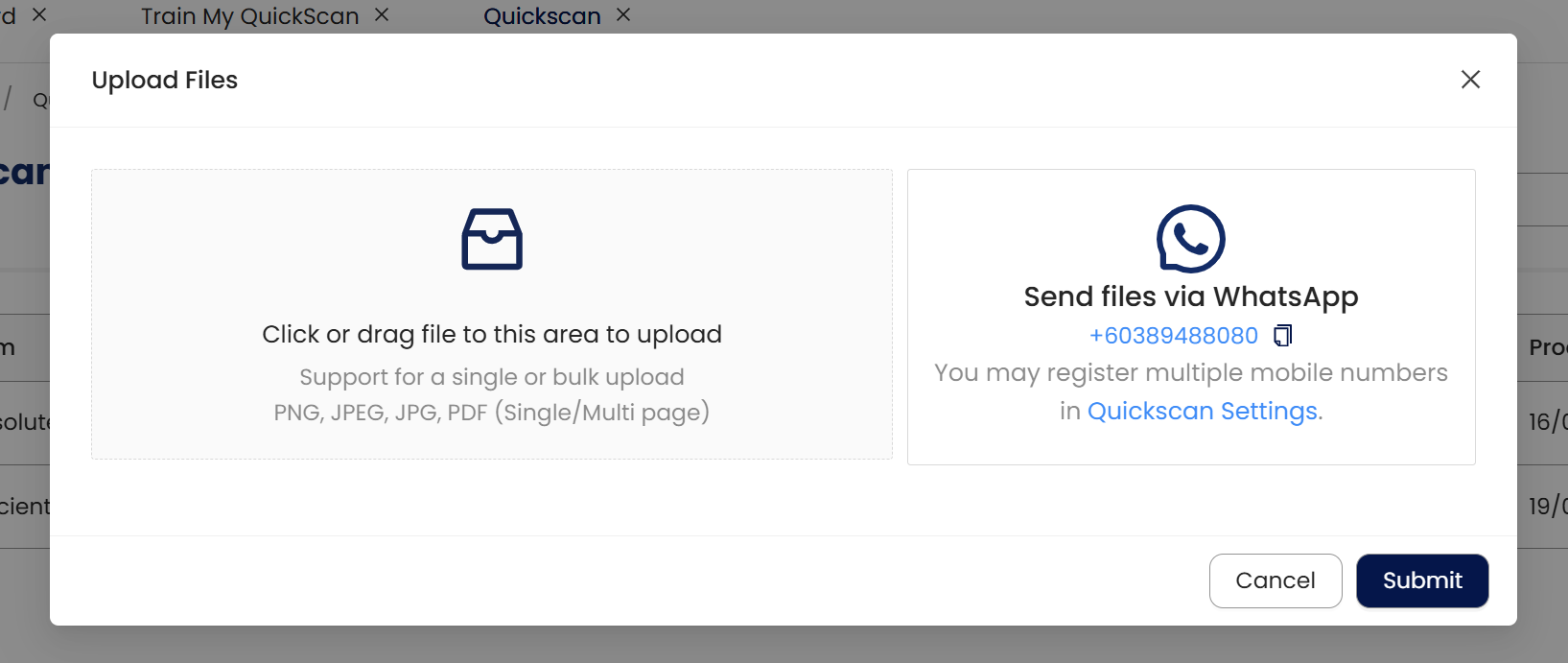The image size is (1568, 663).
Task: Switch to the Quickscan tab
Action: coord(542,16)
